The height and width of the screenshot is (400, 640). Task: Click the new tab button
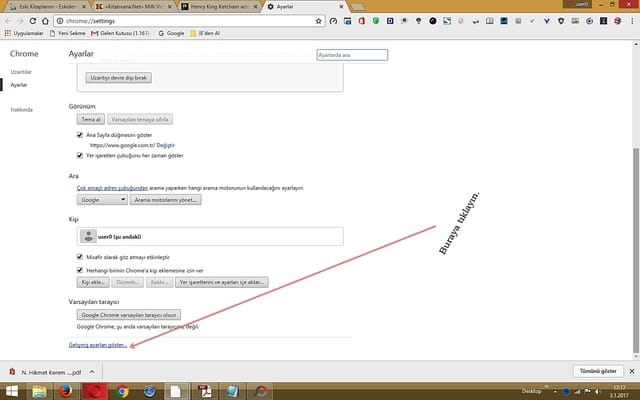pos(357,7)
